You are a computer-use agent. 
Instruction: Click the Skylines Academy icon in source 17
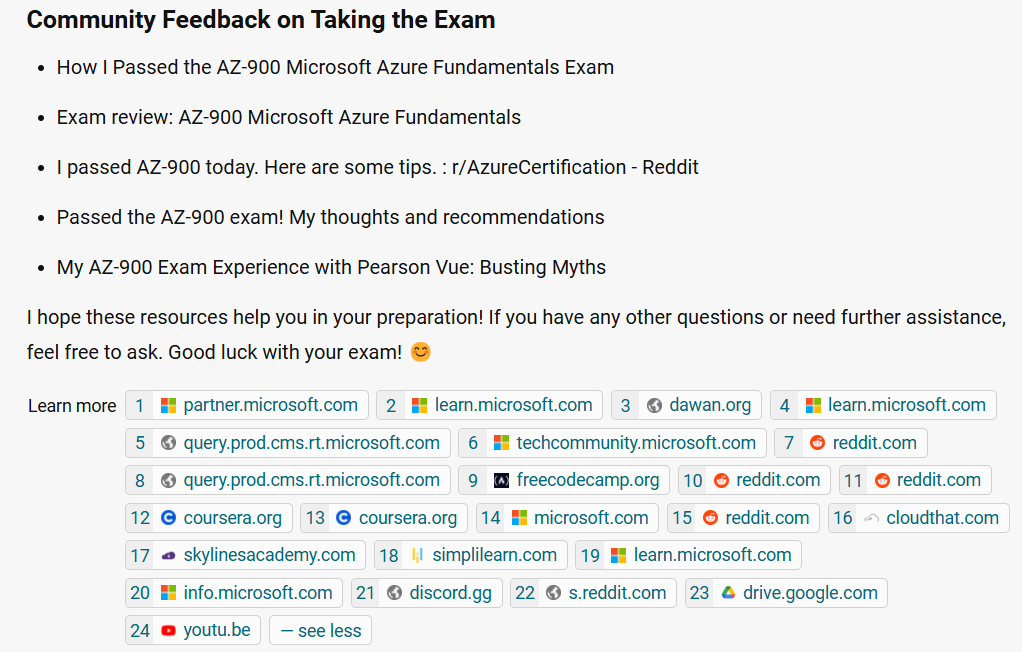click(x=168, y=556)
